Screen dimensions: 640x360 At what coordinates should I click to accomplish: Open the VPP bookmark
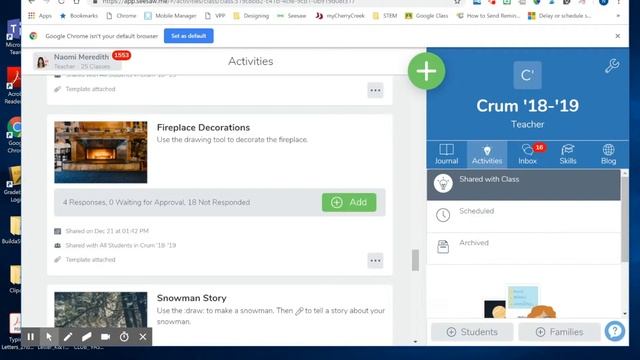[x=216, y=16]
